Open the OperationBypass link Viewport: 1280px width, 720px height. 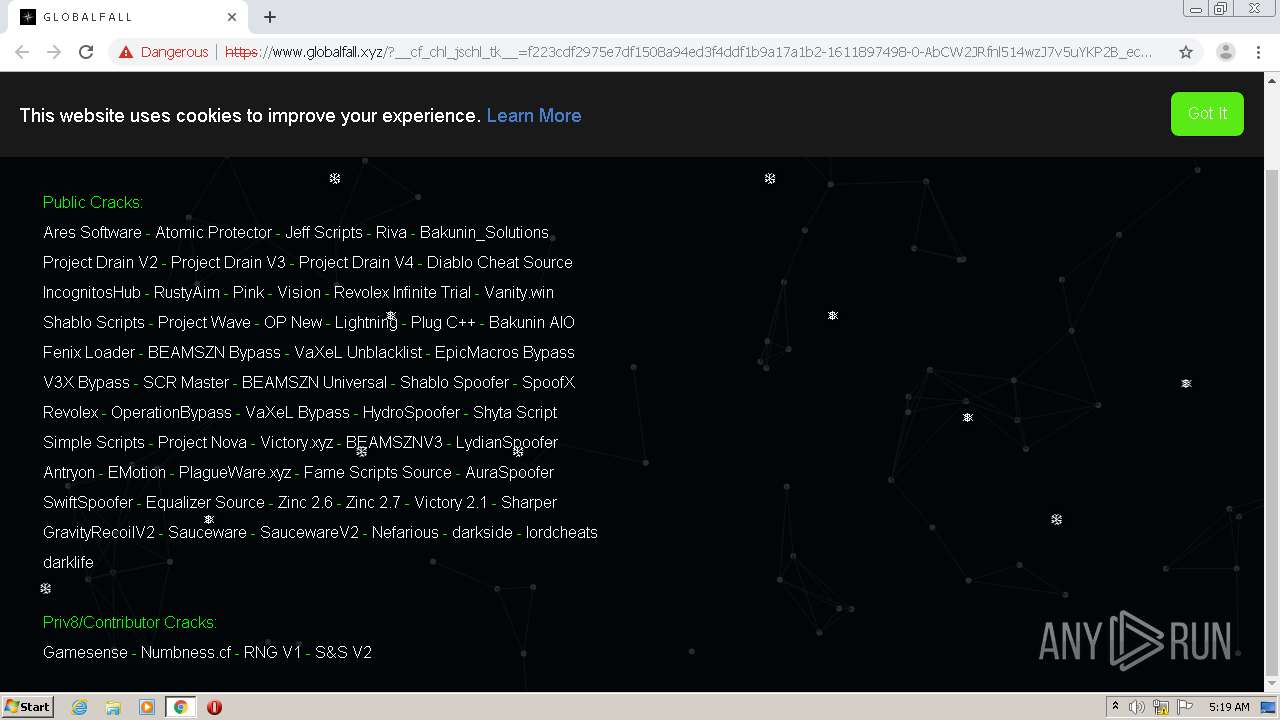point(171,412)
